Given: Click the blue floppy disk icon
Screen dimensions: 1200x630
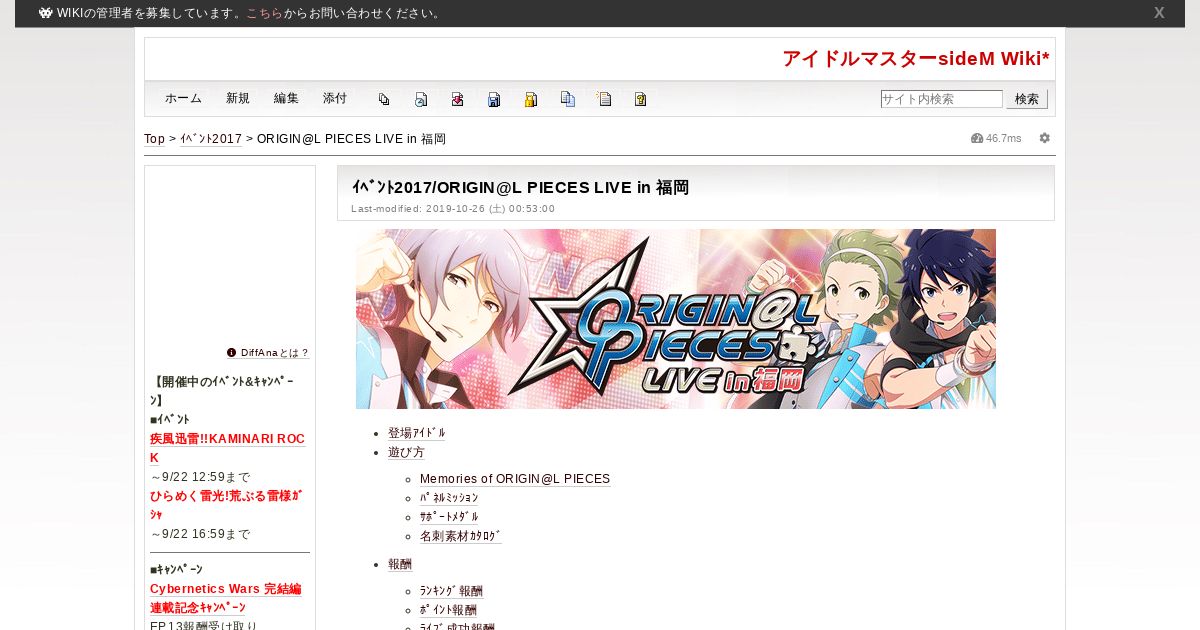Looking at the screenshot, I should pyautogui.click(x=494, y=99).
